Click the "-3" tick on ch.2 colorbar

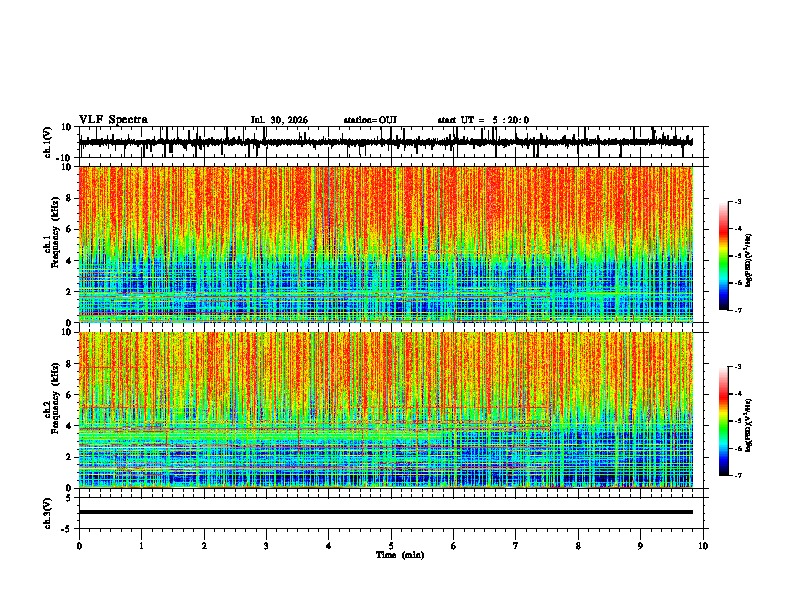[x=737, y=367]
